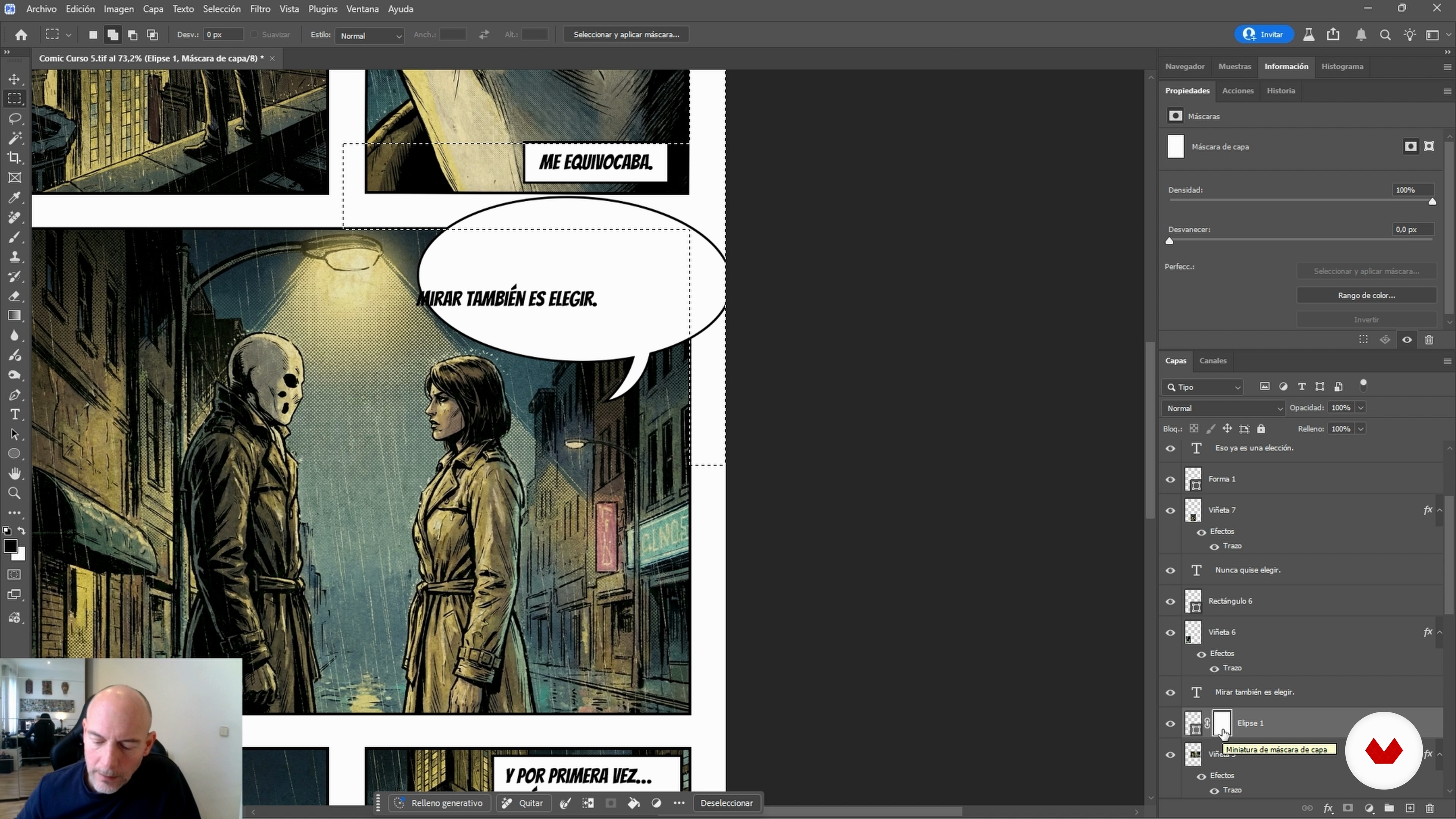The image size is (1456, 819).
Task: Hide the Elipse 1 layer
Action: (x=1170, y=723)
